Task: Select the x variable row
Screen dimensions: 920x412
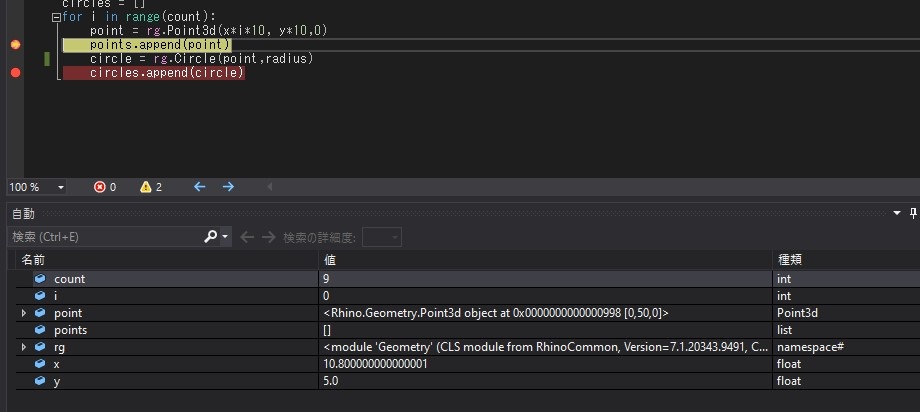Action: point(468,364)
